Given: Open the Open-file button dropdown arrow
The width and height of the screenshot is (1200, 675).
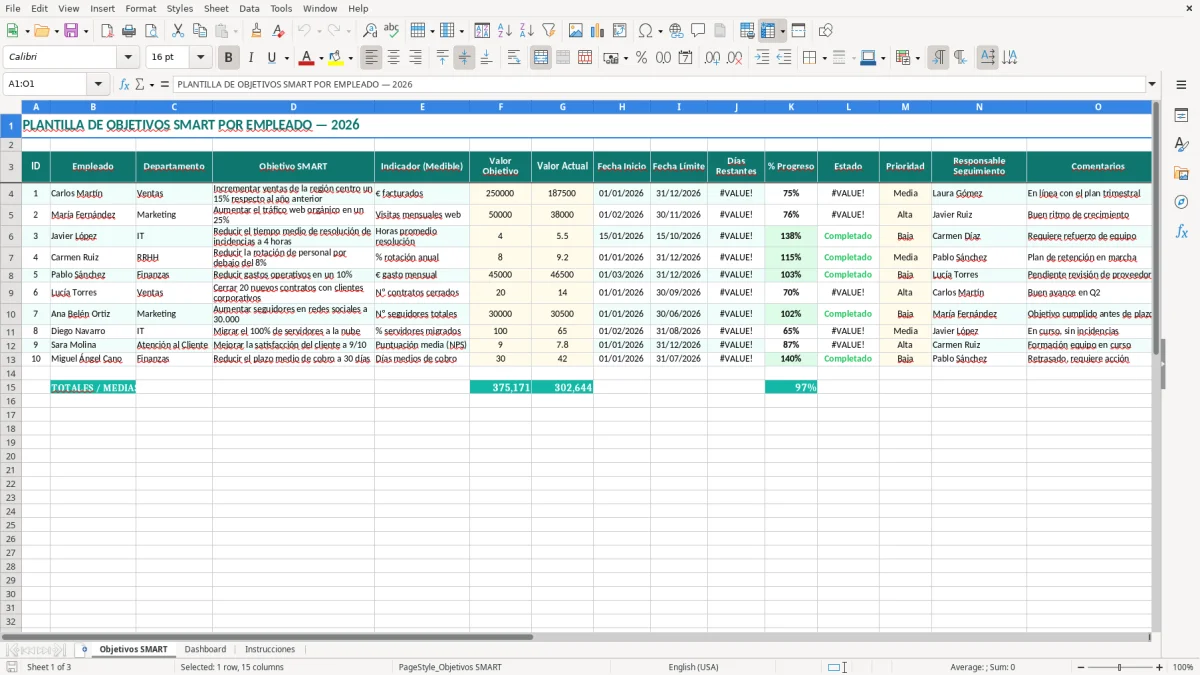Looking at the screenshot, I should click(x=57, y=31).
